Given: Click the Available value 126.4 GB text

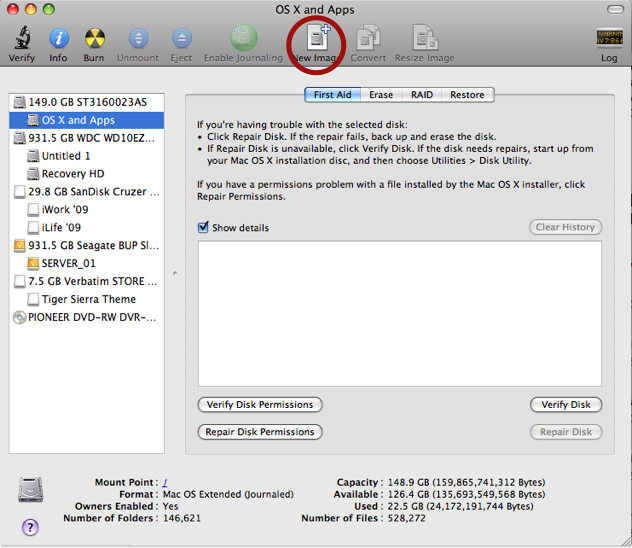Looking at the screenshot, I should [466, 494].
